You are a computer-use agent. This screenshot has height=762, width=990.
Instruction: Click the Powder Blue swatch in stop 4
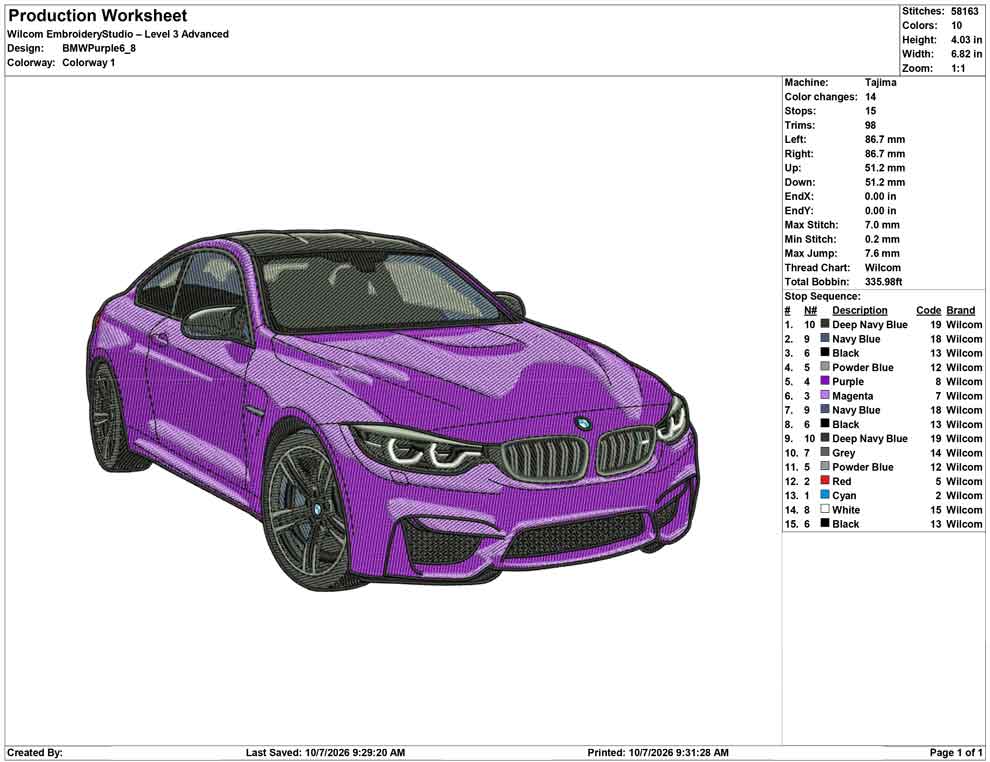click(825, 367)
